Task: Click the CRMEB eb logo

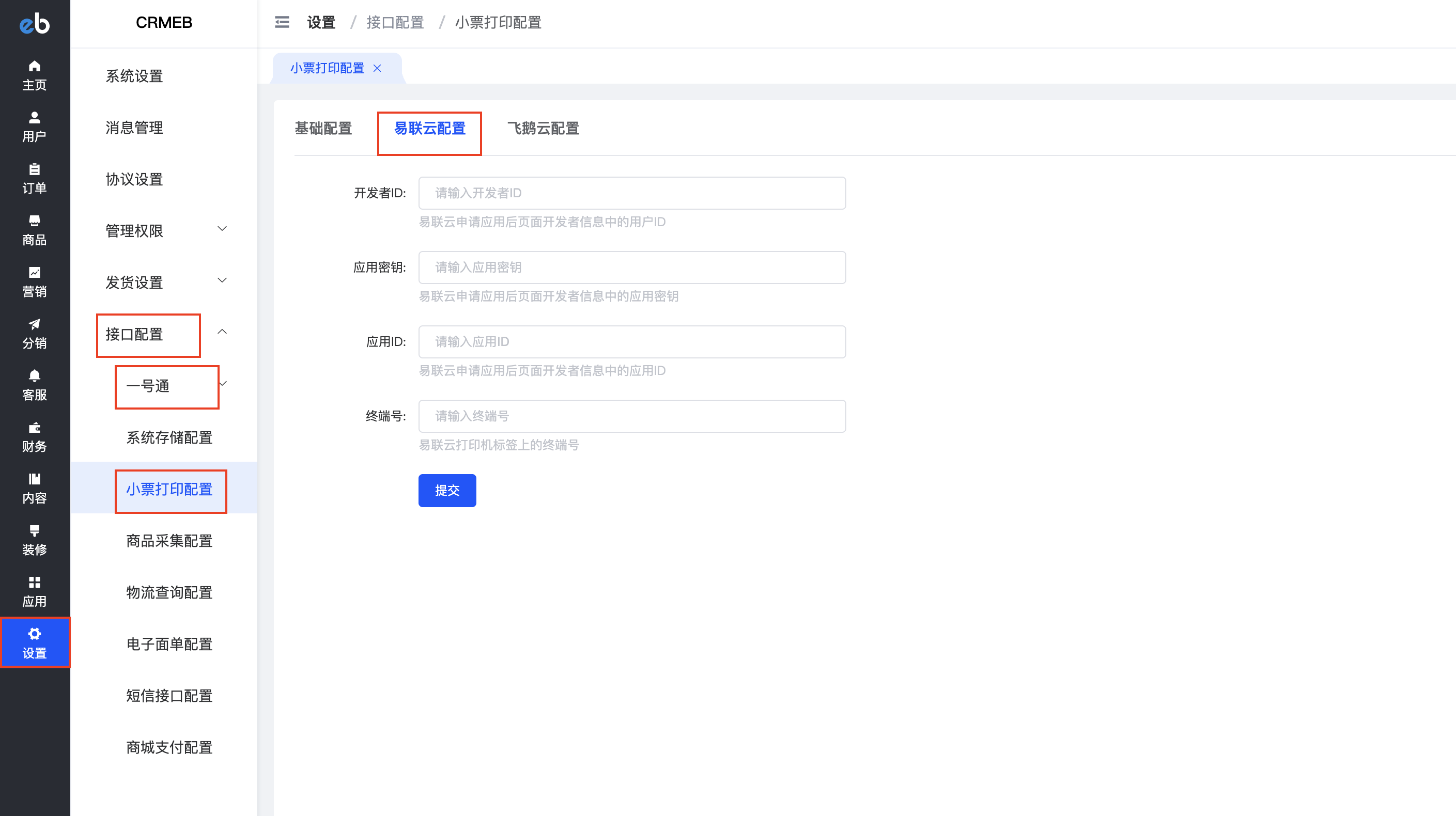Action: pyautogui.click(x=35, y=23)
